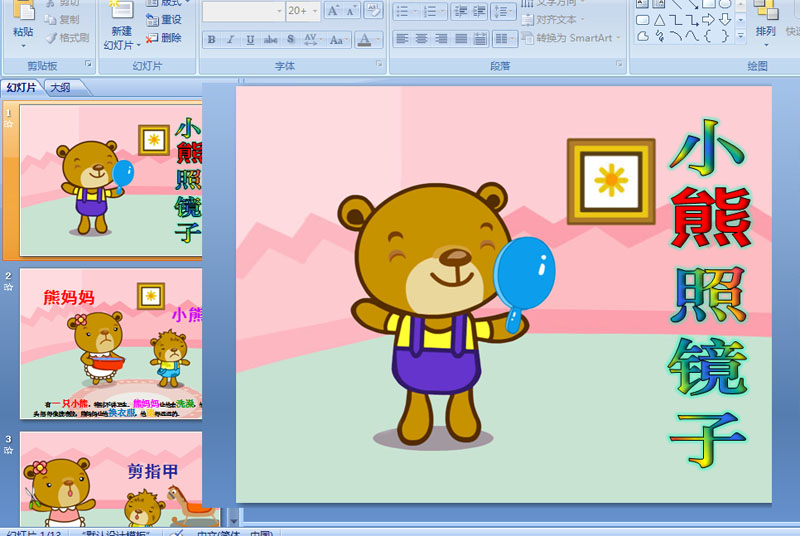The image size is (800, 536).
Task: Toggle bold formatting
Action: 211,39
